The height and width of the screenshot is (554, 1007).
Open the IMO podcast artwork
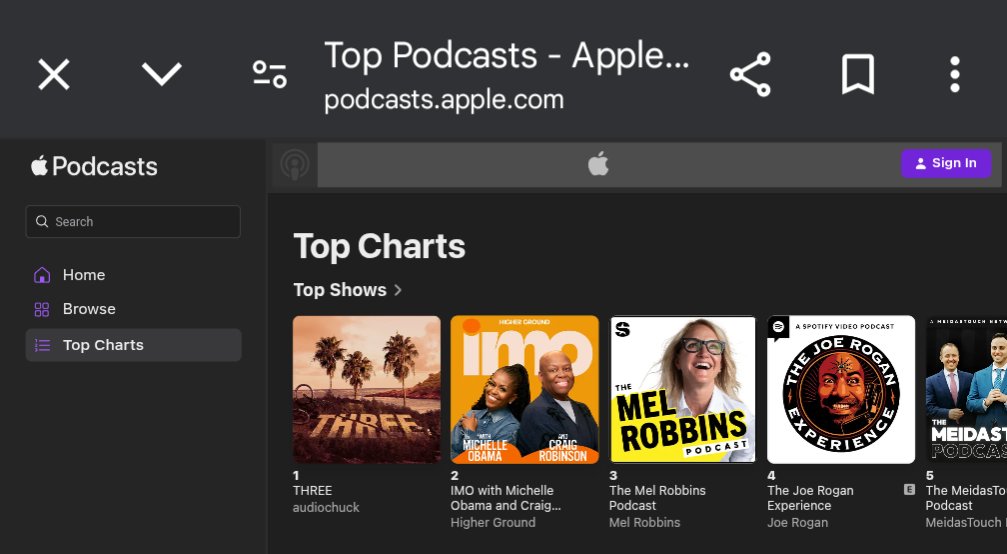[525, 389]
